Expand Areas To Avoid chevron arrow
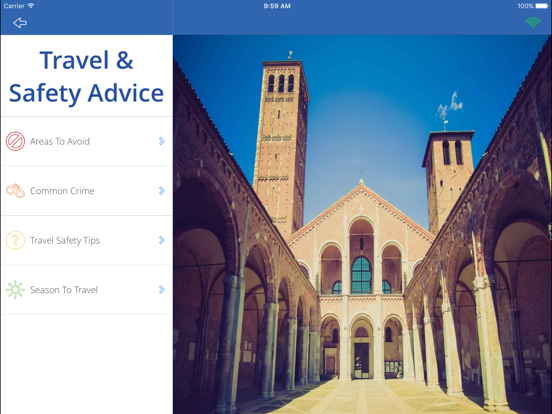This screenshot has height=414, width=552. pos(162,141)
